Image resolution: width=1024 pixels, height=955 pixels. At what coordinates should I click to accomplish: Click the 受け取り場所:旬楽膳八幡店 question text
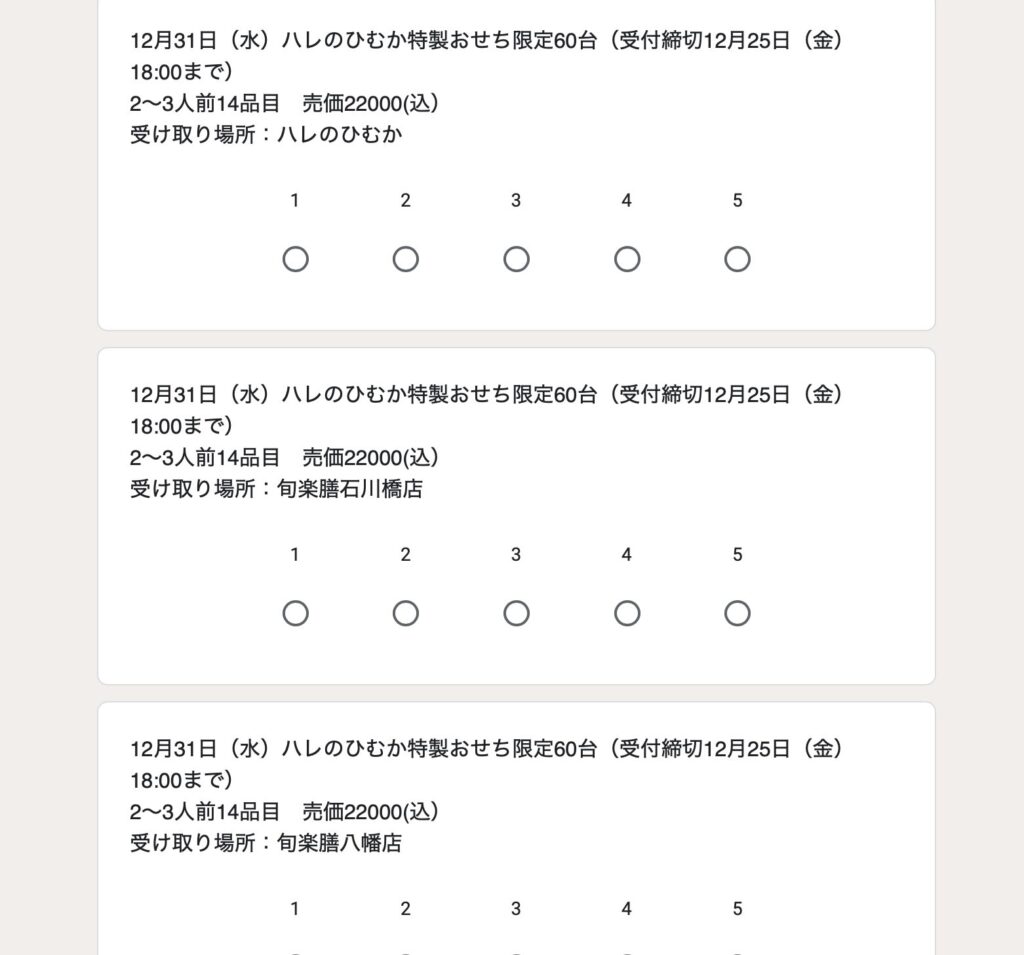[x=266, y=843]
